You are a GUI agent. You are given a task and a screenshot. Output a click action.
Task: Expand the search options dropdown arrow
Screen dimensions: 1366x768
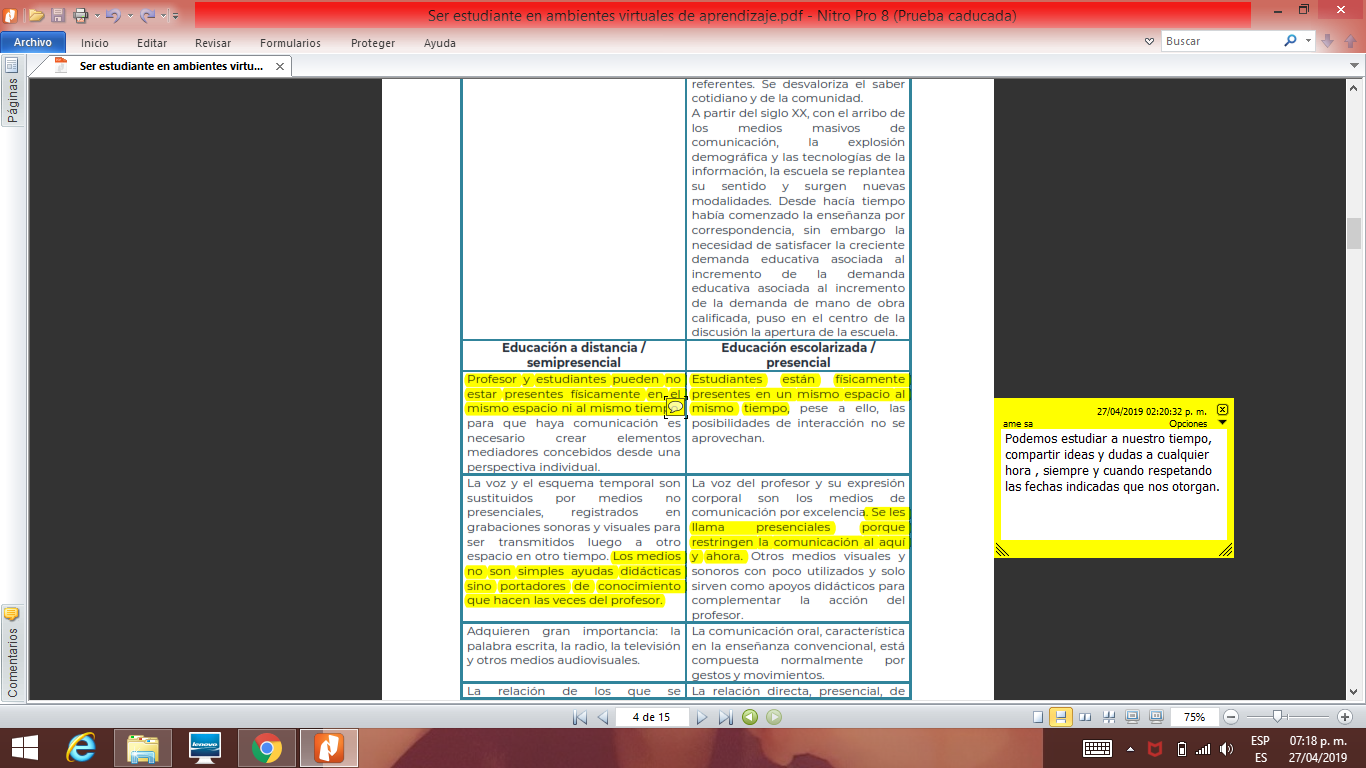(1308, 41)
